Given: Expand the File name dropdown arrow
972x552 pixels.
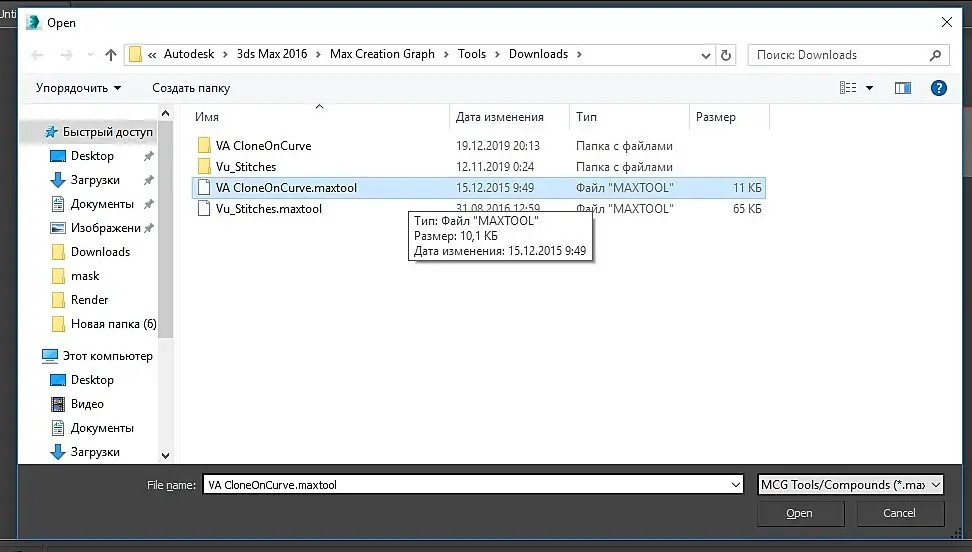Looking at the screenshot, I should pos(736,485).
